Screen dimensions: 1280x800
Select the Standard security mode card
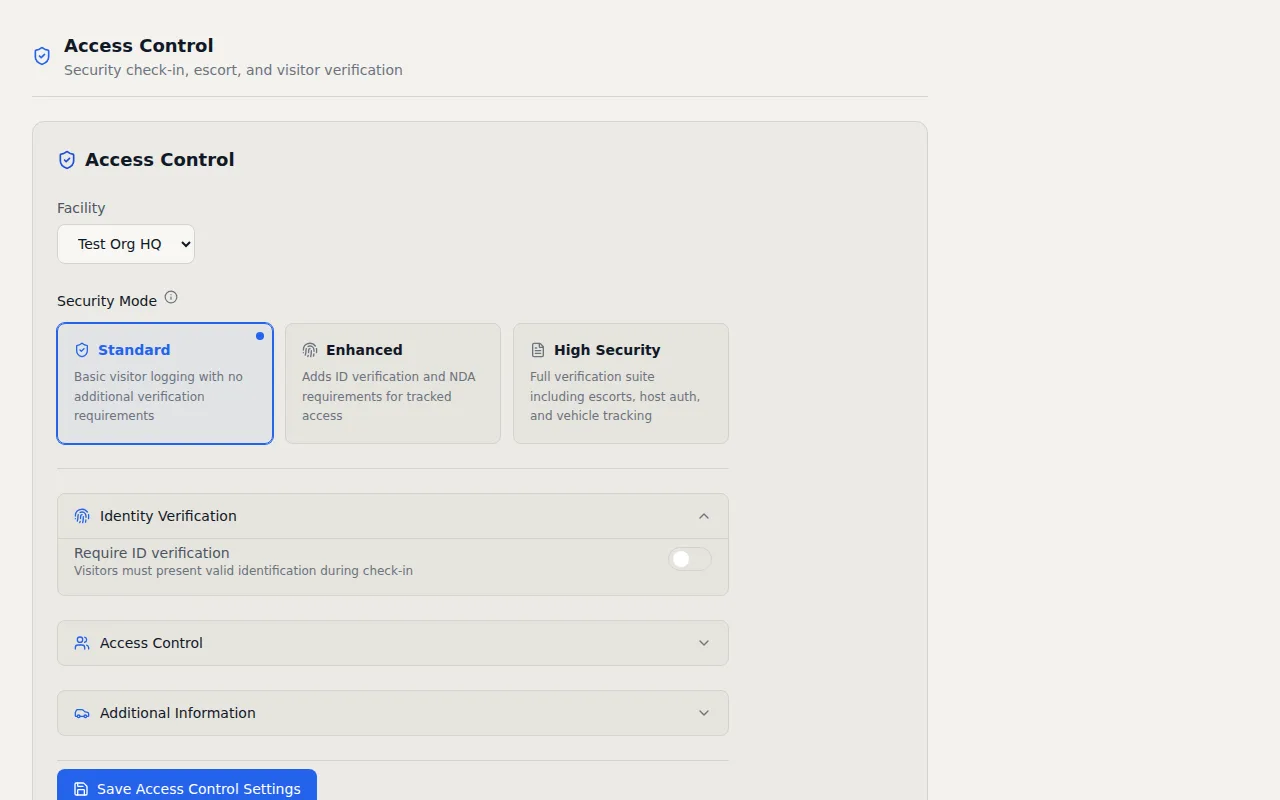click(x=165, y=383)
